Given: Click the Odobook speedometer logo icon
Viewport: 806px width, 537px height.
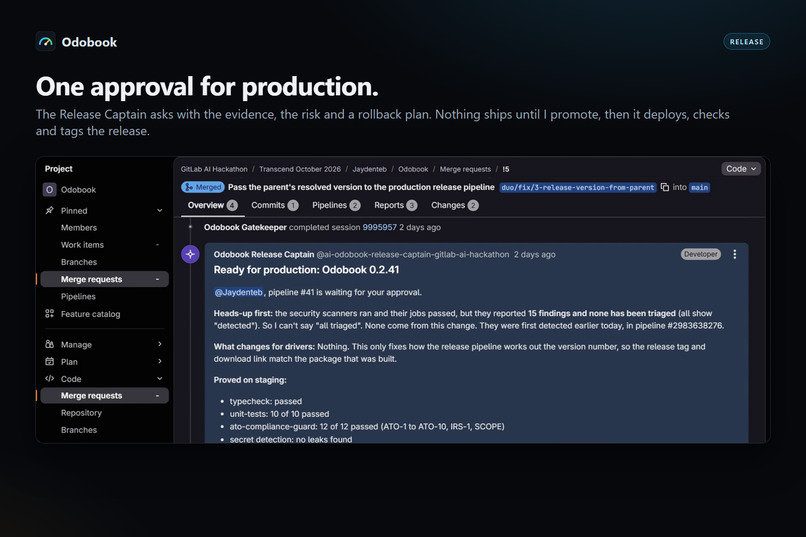Looking at the screenshot, I should (46, 42).
